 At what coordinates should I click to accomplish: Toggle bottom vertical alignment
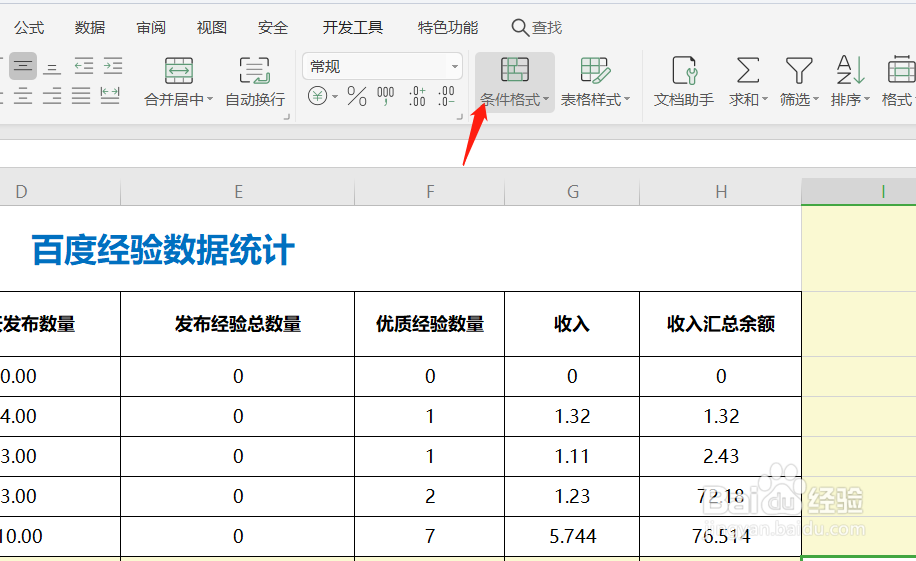tap(52, 67)
